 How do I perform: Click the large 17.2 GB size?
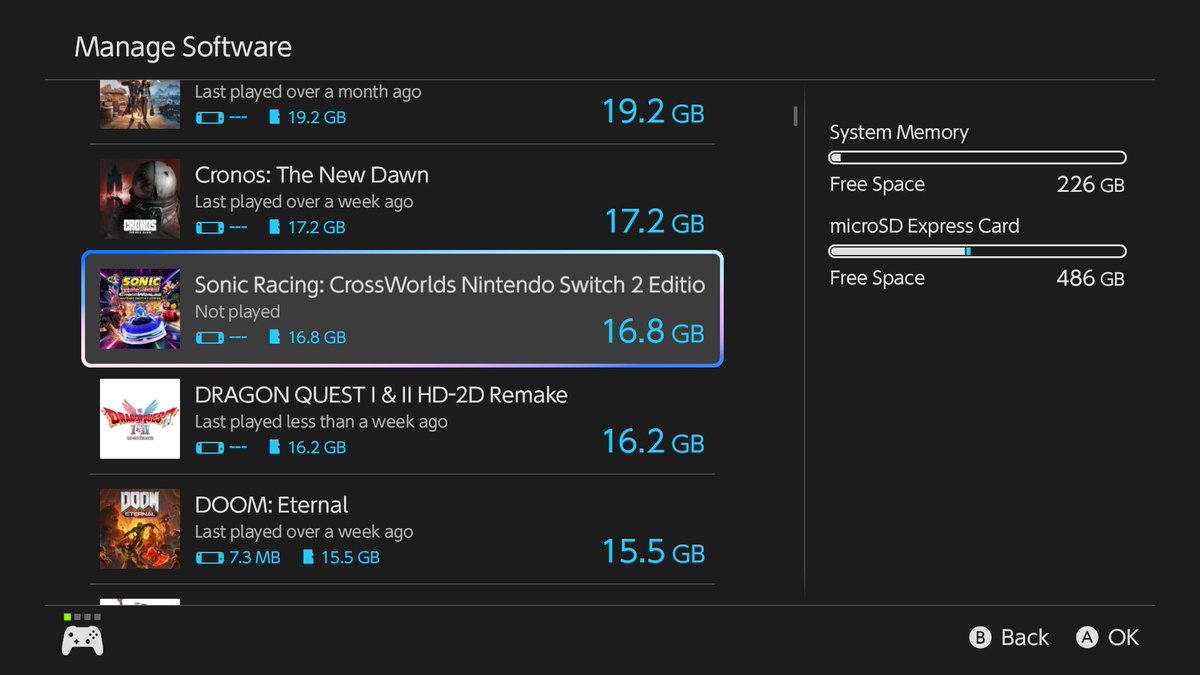tap(654, 221)
